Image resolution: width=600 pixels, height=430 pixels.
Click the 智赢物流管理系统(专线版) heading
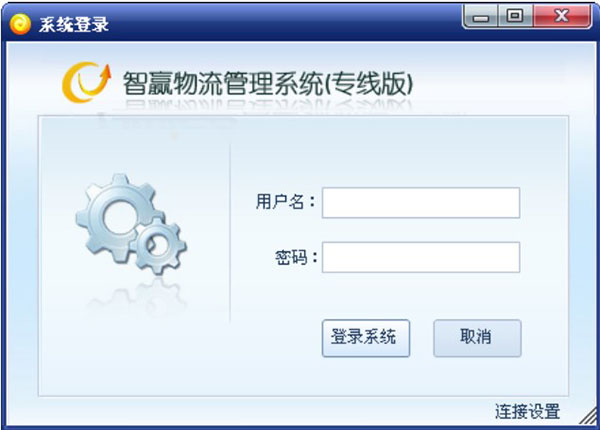tap(268, 83)
